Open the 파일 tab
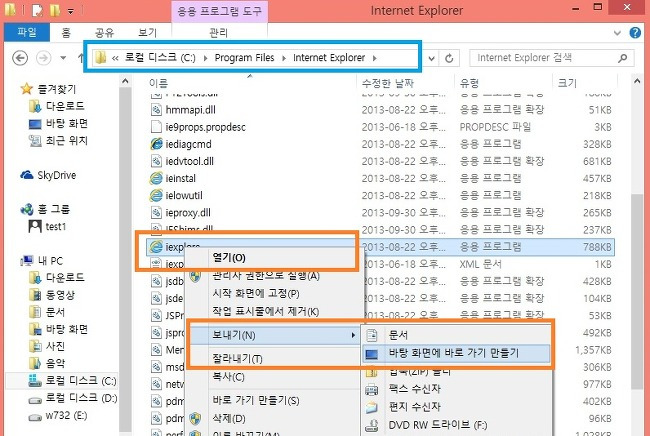The width and height of the screenshot is (650, 436). 27,32
